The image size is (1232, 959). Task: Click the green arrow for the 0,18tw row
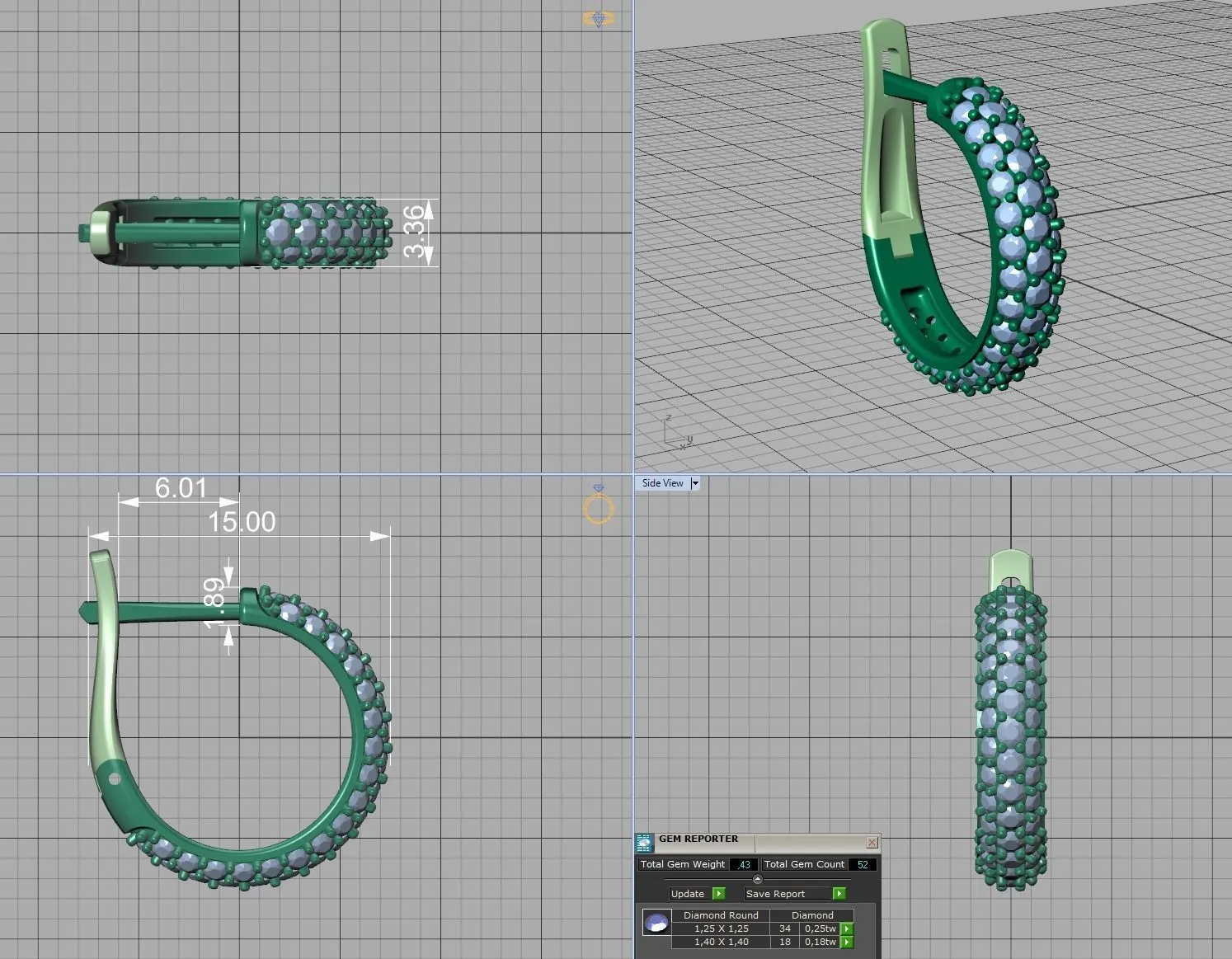(847, 943)
